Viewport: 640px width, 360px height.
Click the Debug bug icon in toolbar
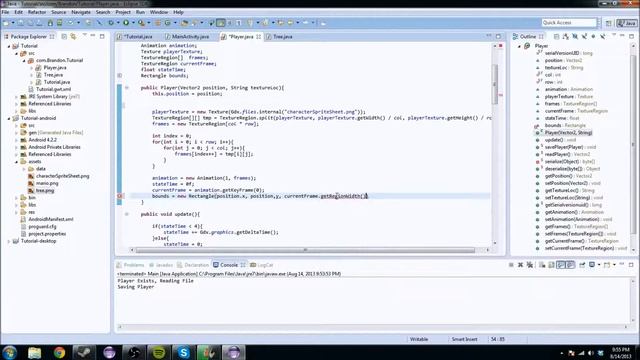[111, 23]
